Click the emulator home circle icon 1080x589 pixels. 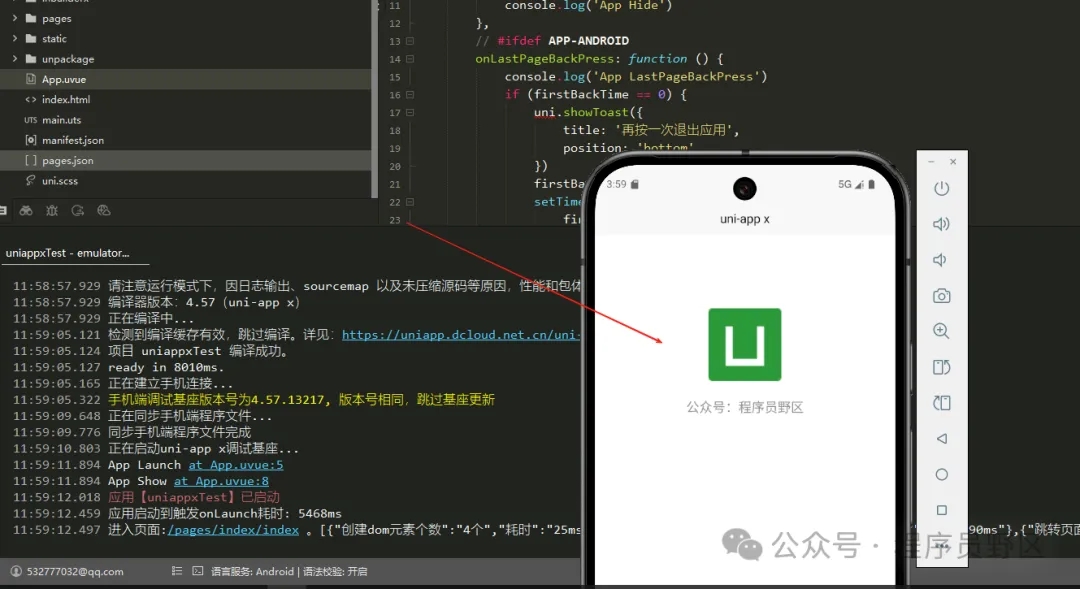942,475
